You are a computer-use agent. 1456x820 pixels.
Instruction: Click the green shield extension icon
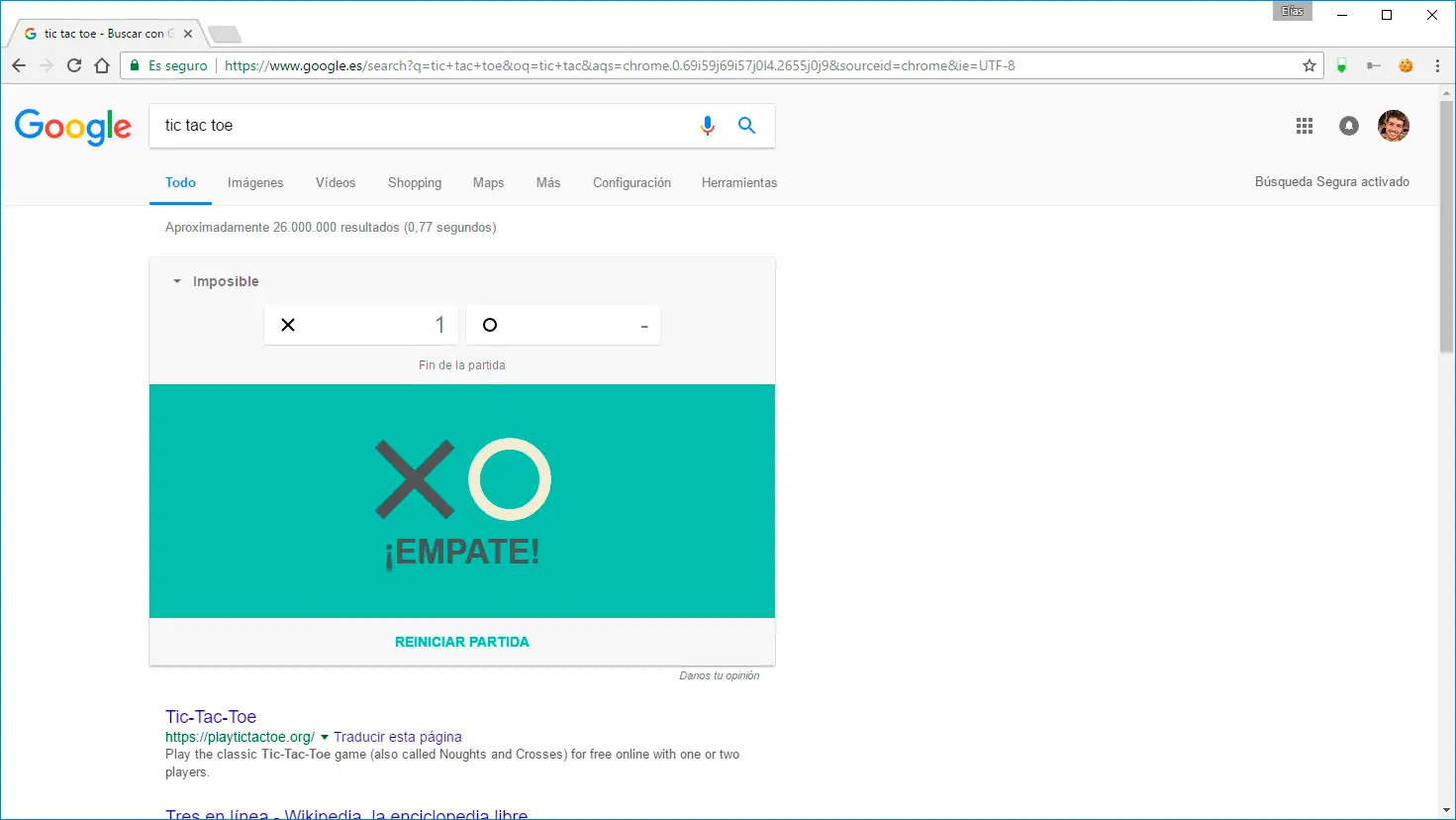[1342, 65]
